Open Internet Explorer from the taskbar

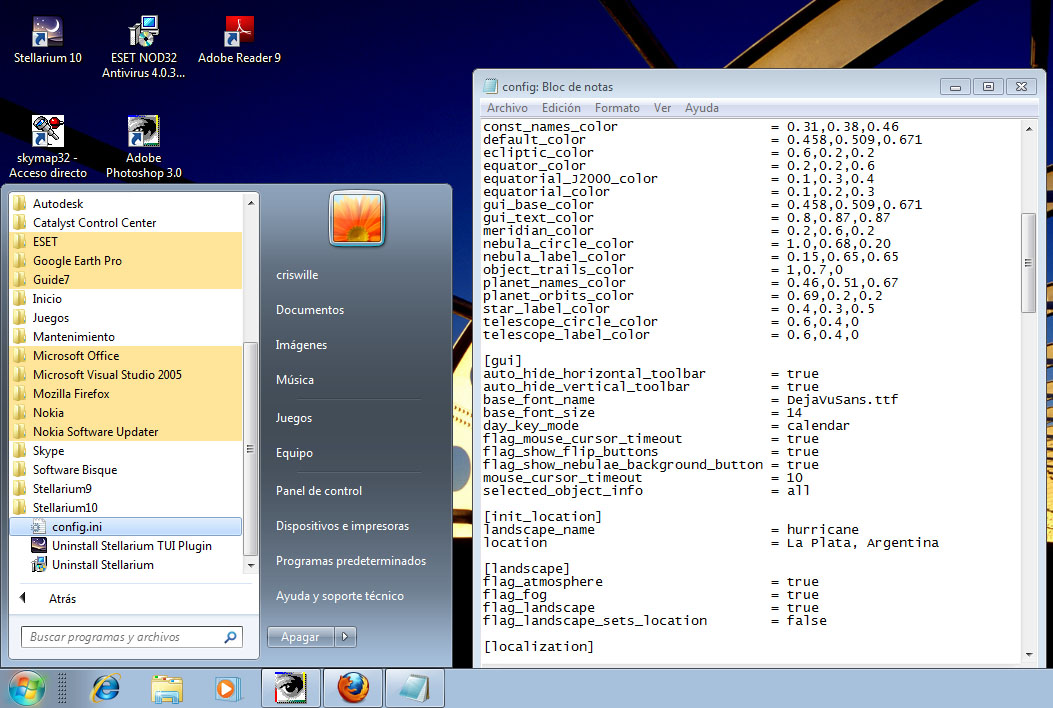coord(105,689)
